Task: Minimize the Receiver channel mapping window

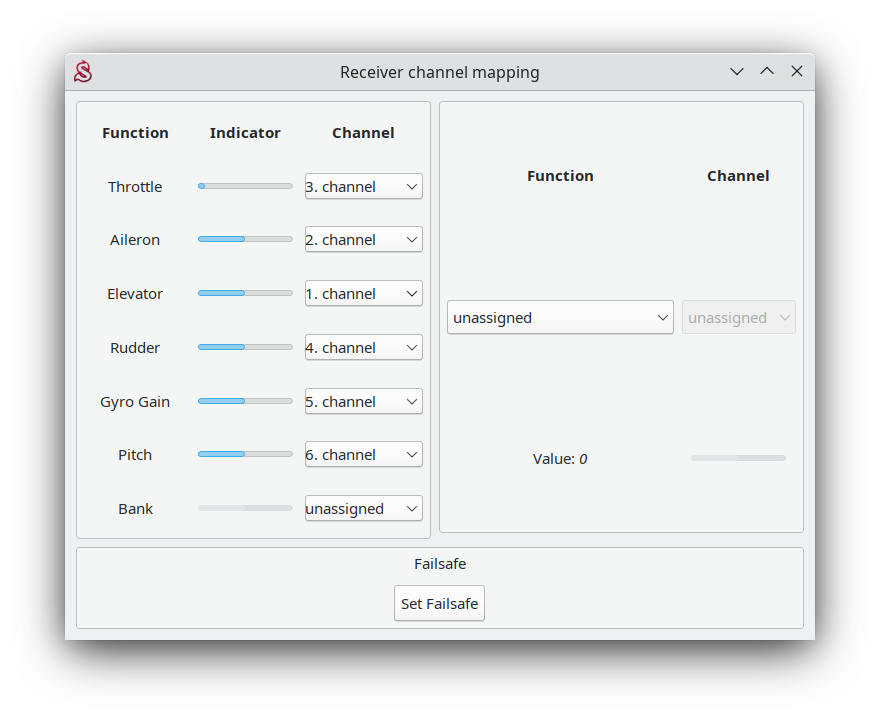Action: tap(737, 72)
